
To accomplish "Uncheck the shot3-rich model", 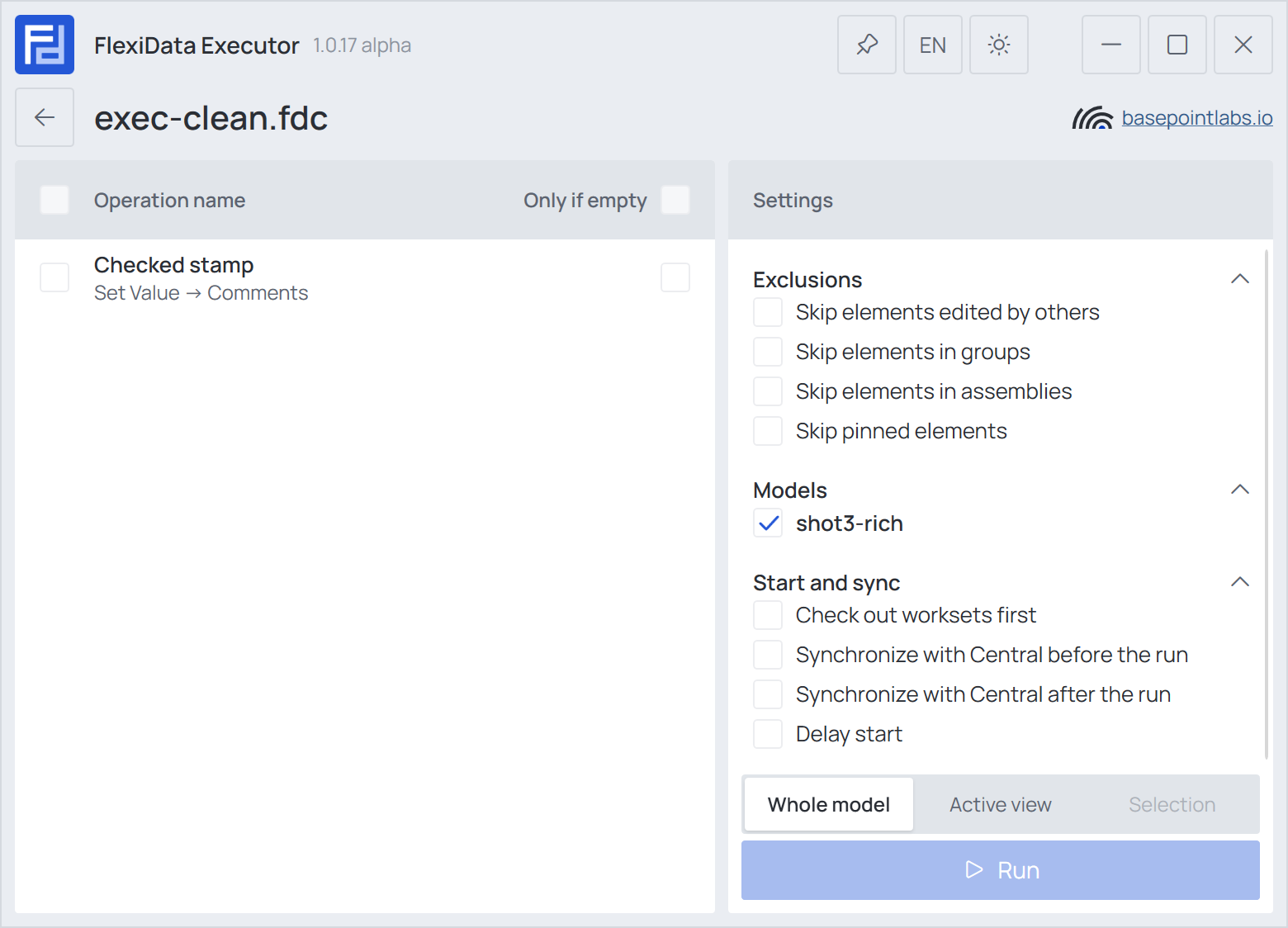I will pyautogui.click(x=768, y=523).
